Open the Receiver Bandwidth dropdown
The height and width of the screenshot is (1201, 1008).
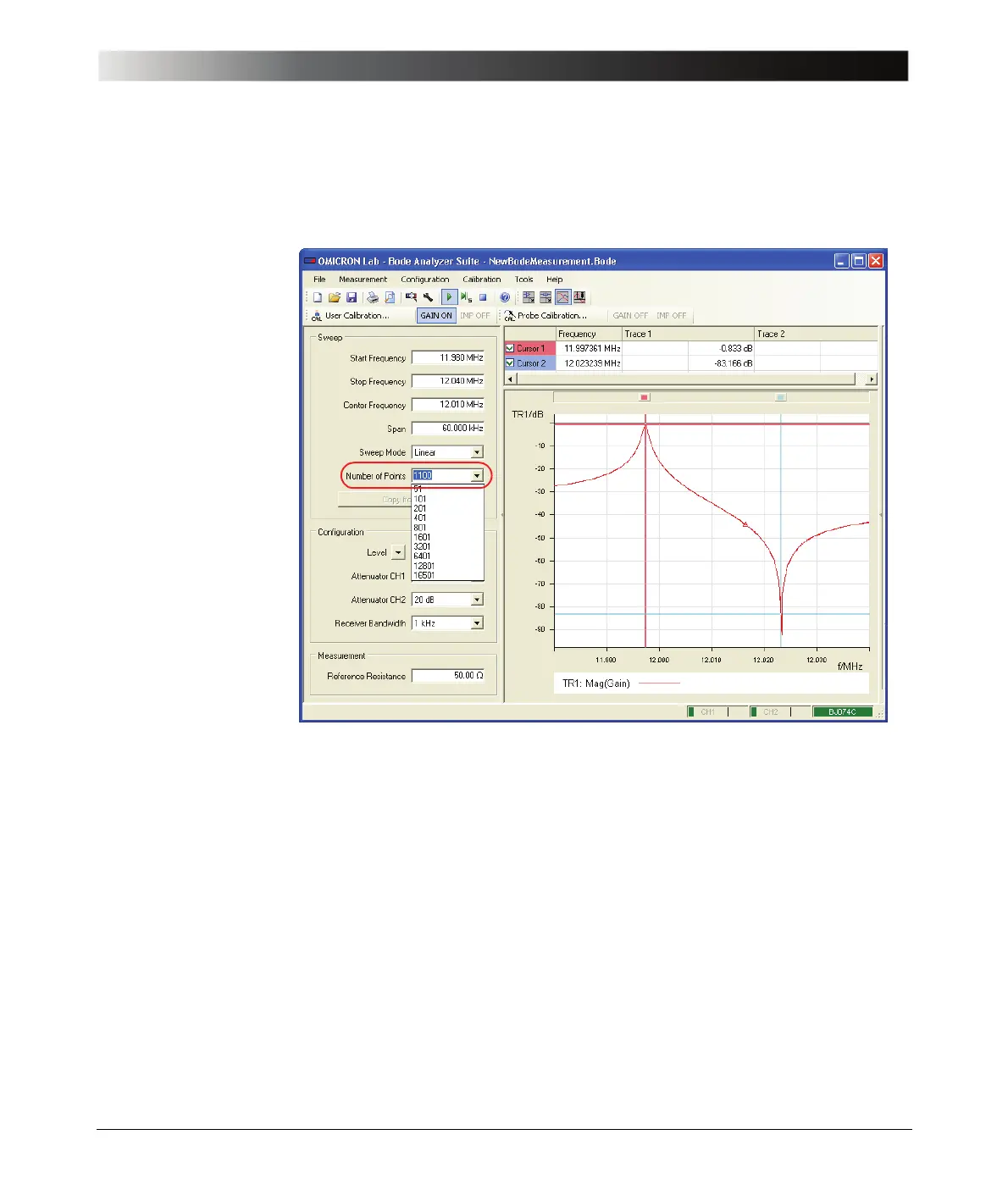click(477, 623)
